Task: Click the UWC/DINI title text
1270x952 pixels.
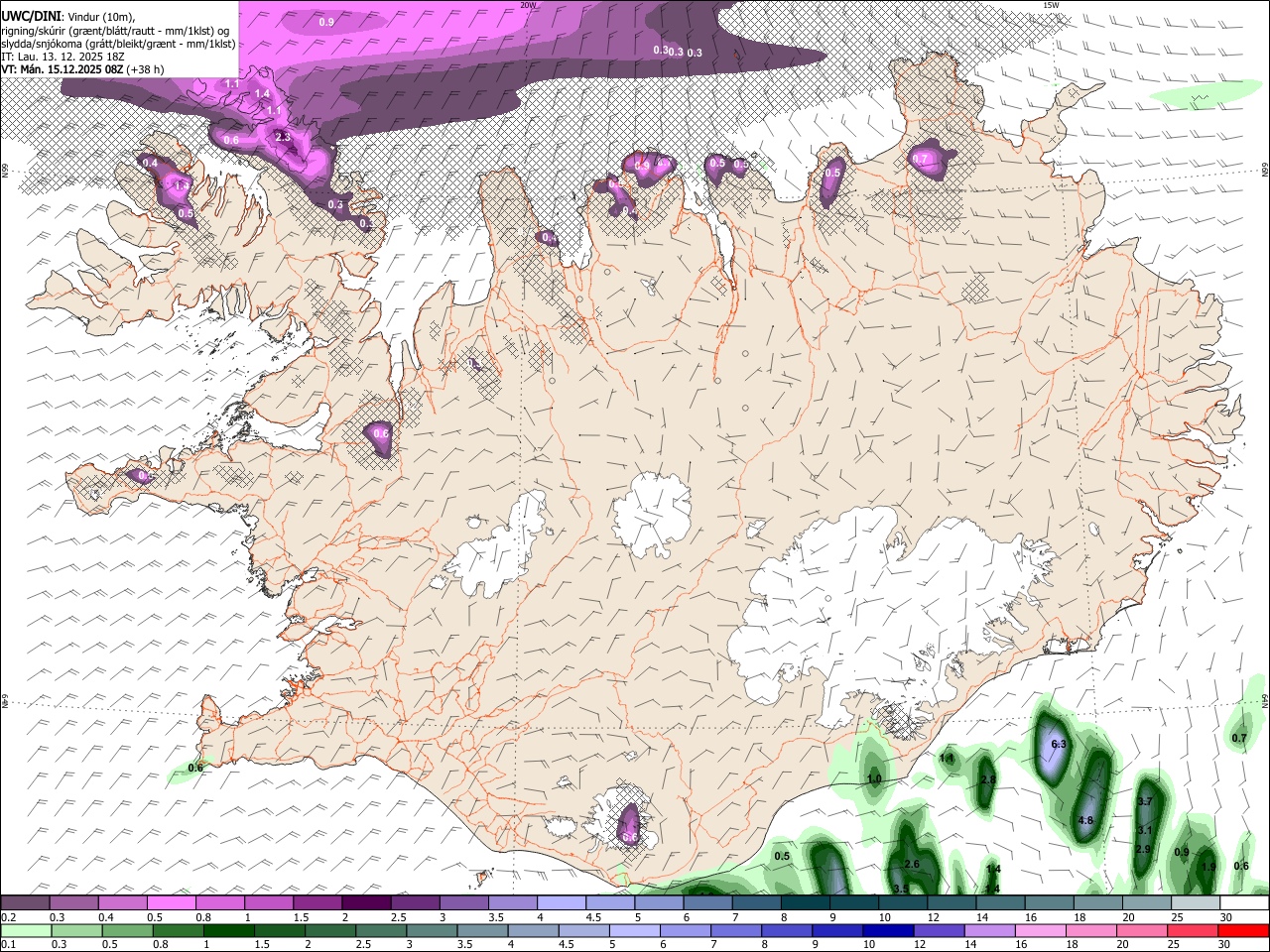Action: coord(30,16)
